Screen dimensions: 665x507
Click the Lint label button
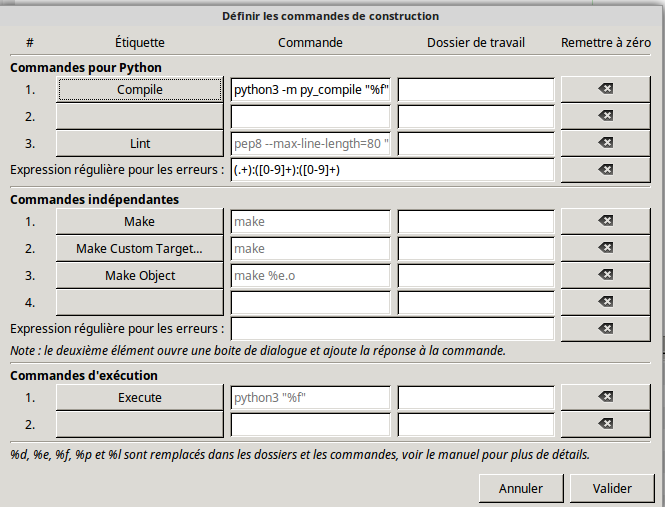pyautogui.click(x=139, y=143)
